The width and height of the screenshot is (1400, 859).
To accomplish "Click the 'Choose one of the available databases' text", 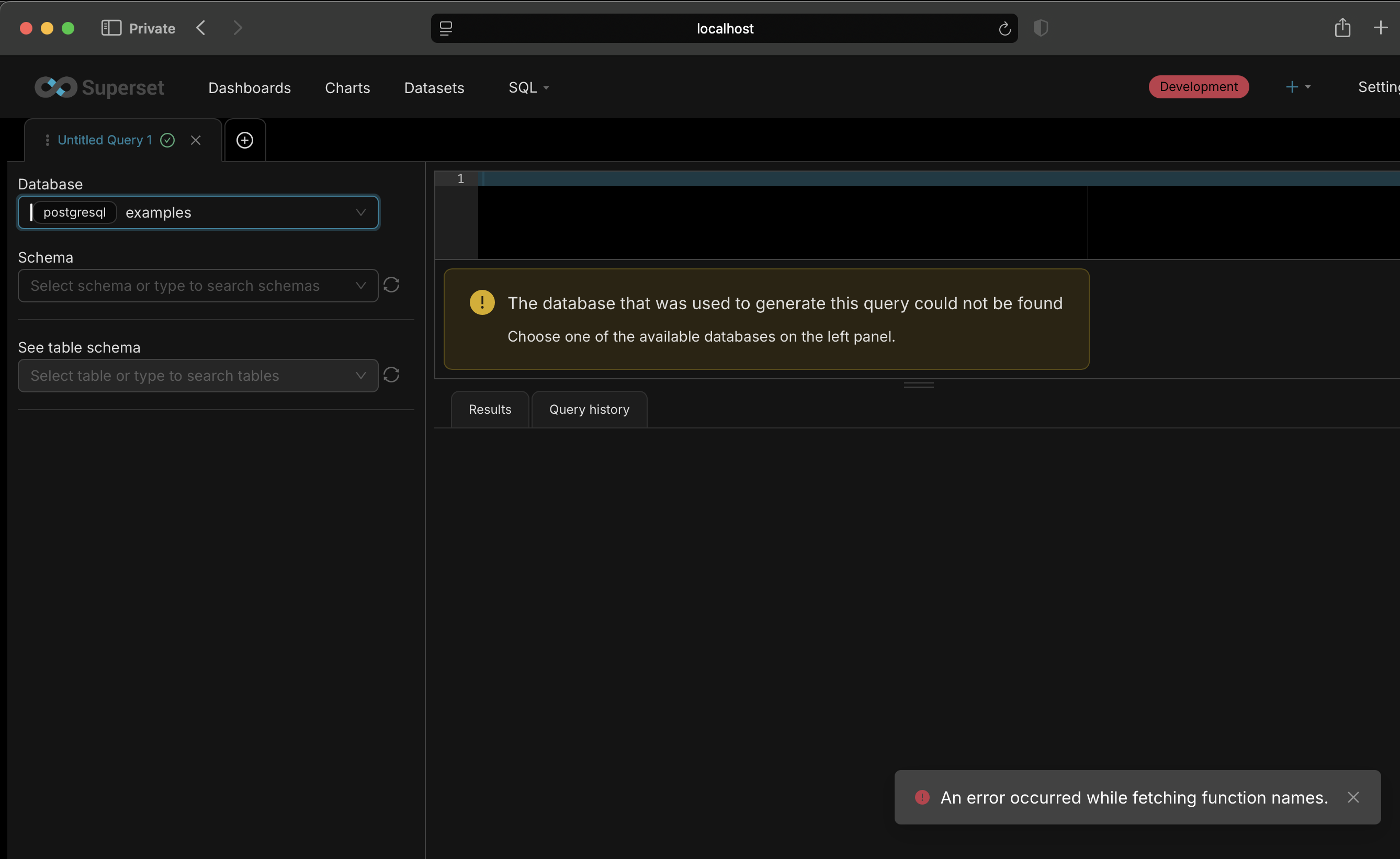I will [701, 336].
